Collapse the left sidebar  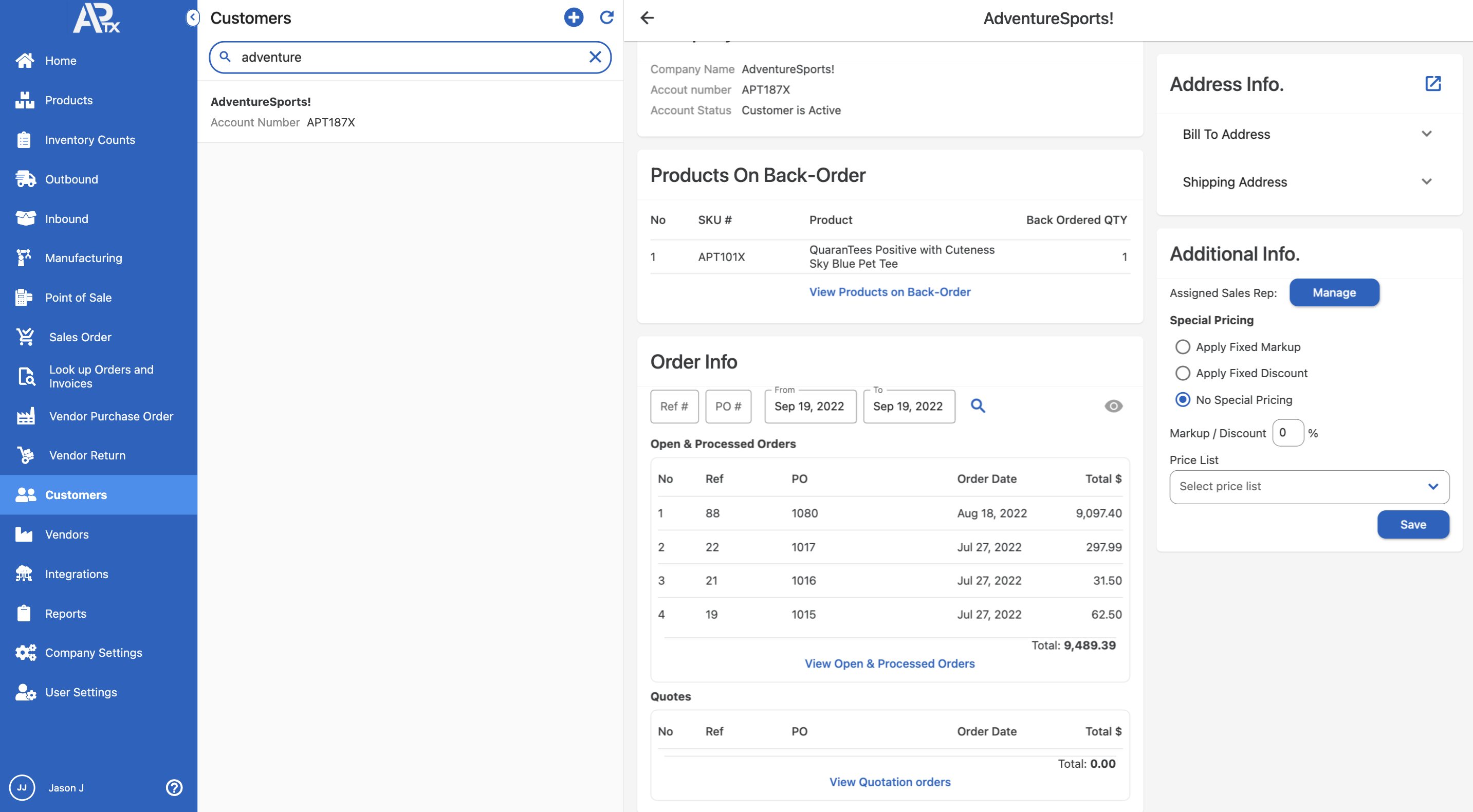pyautogui.click(x=193, y=17)
